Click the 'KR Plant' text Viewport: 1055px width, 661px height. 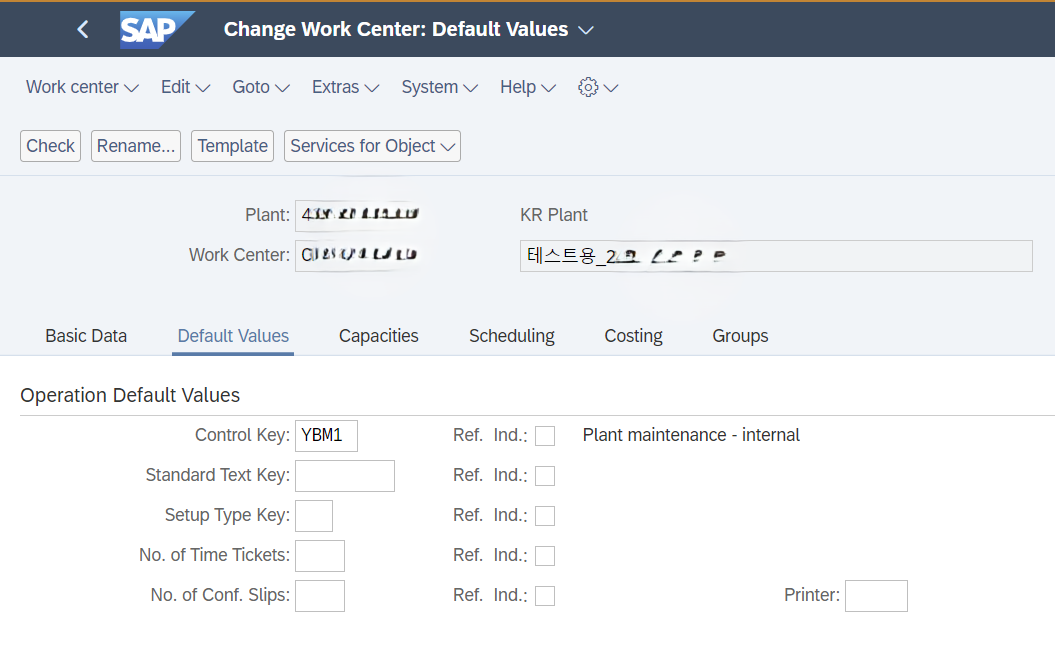coord(554,215)
